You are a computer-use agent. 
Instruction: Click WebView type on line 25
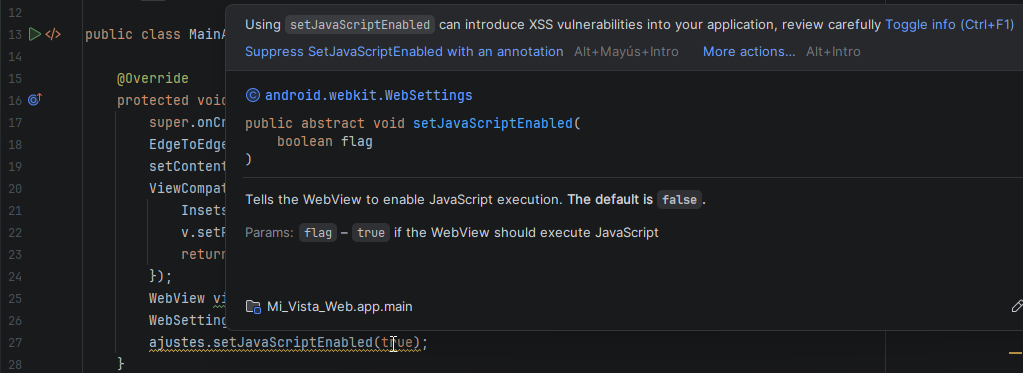(x=177, y=299)
